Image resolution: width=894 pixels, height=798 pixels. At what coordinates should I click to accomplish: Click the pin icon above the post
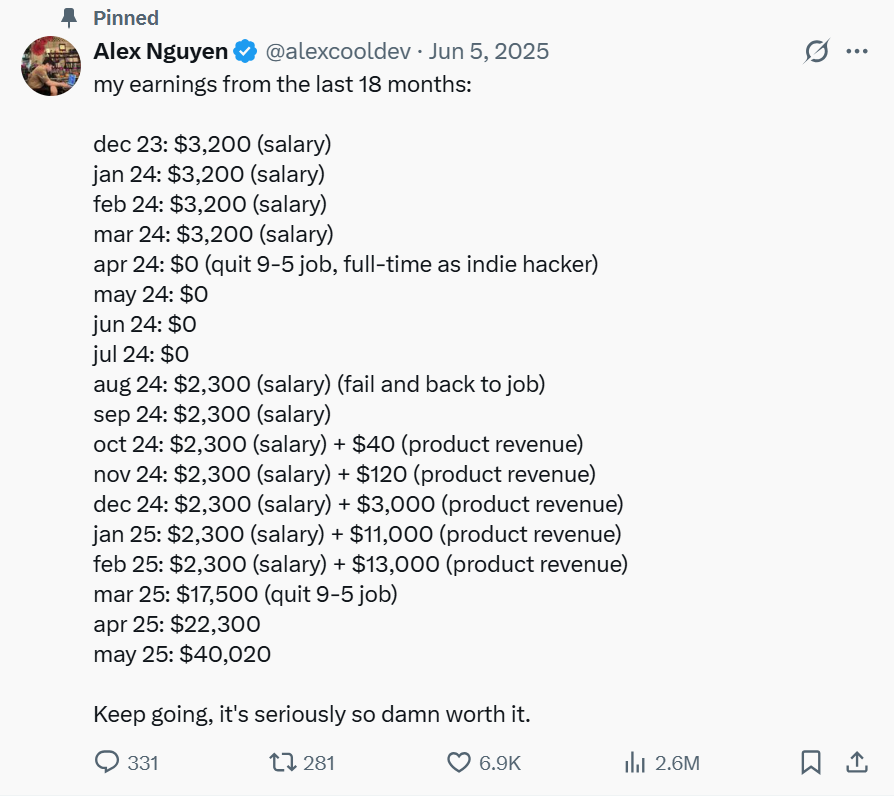pyautogui.click(x=68, y=18)
